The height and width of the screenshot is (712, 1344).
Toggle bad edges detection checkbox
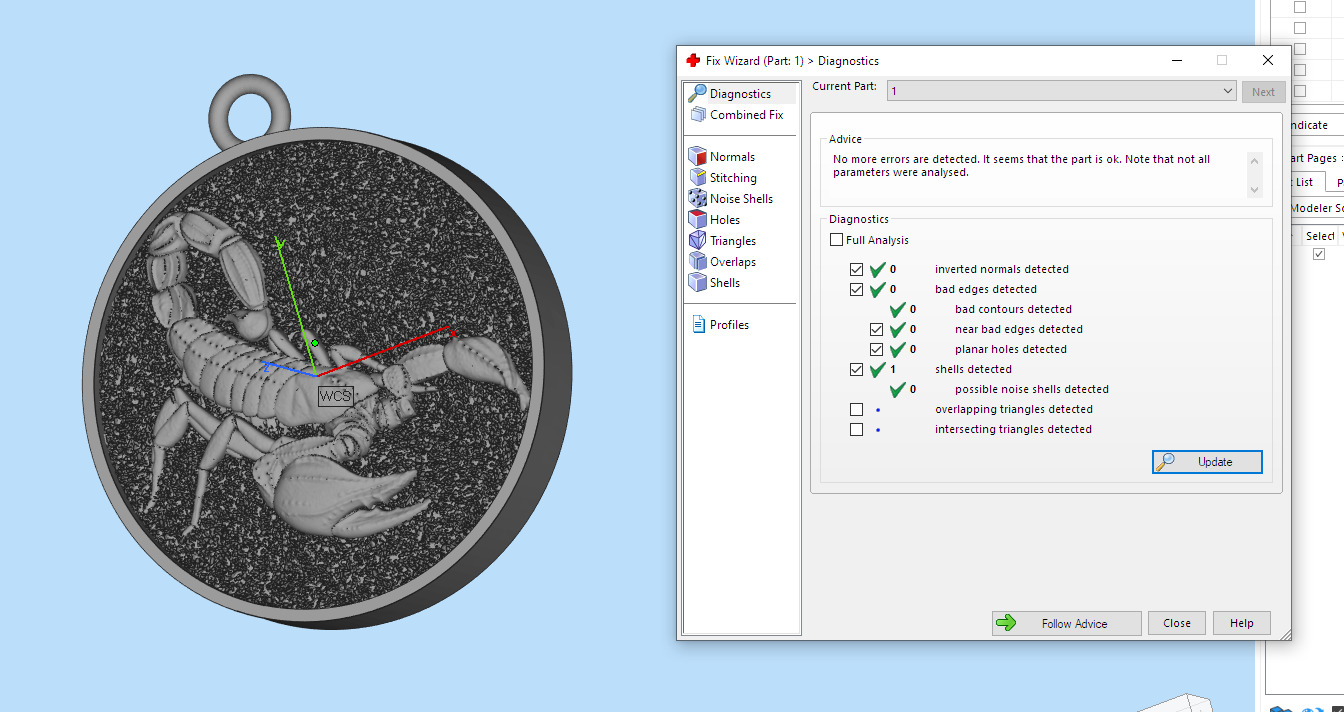[856, 289]
